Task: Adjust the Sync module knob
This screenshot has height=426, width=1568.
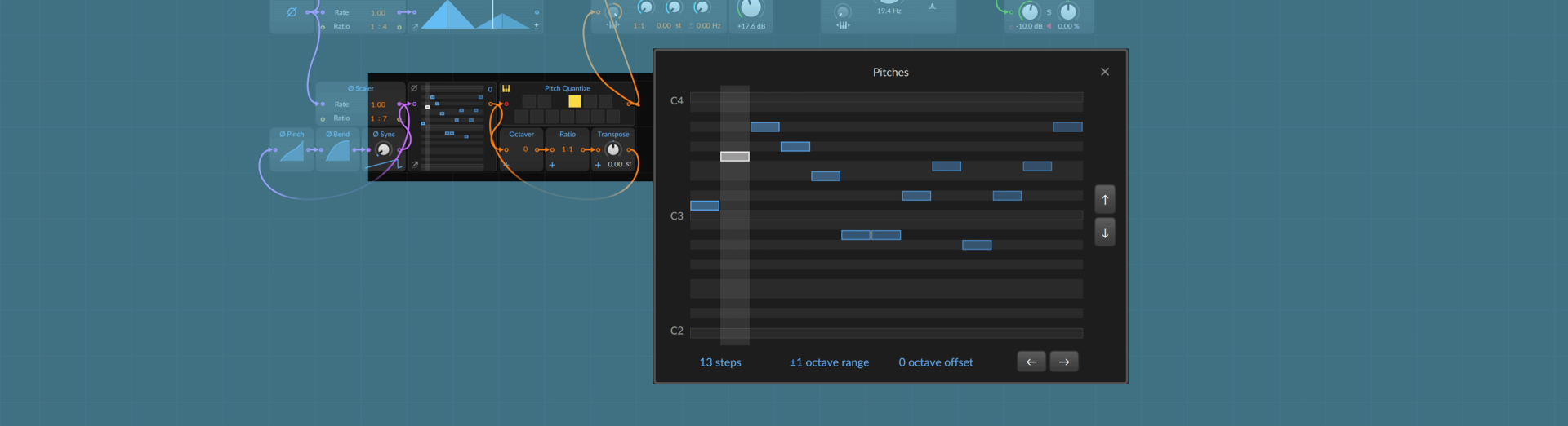Action: point(383,149)
